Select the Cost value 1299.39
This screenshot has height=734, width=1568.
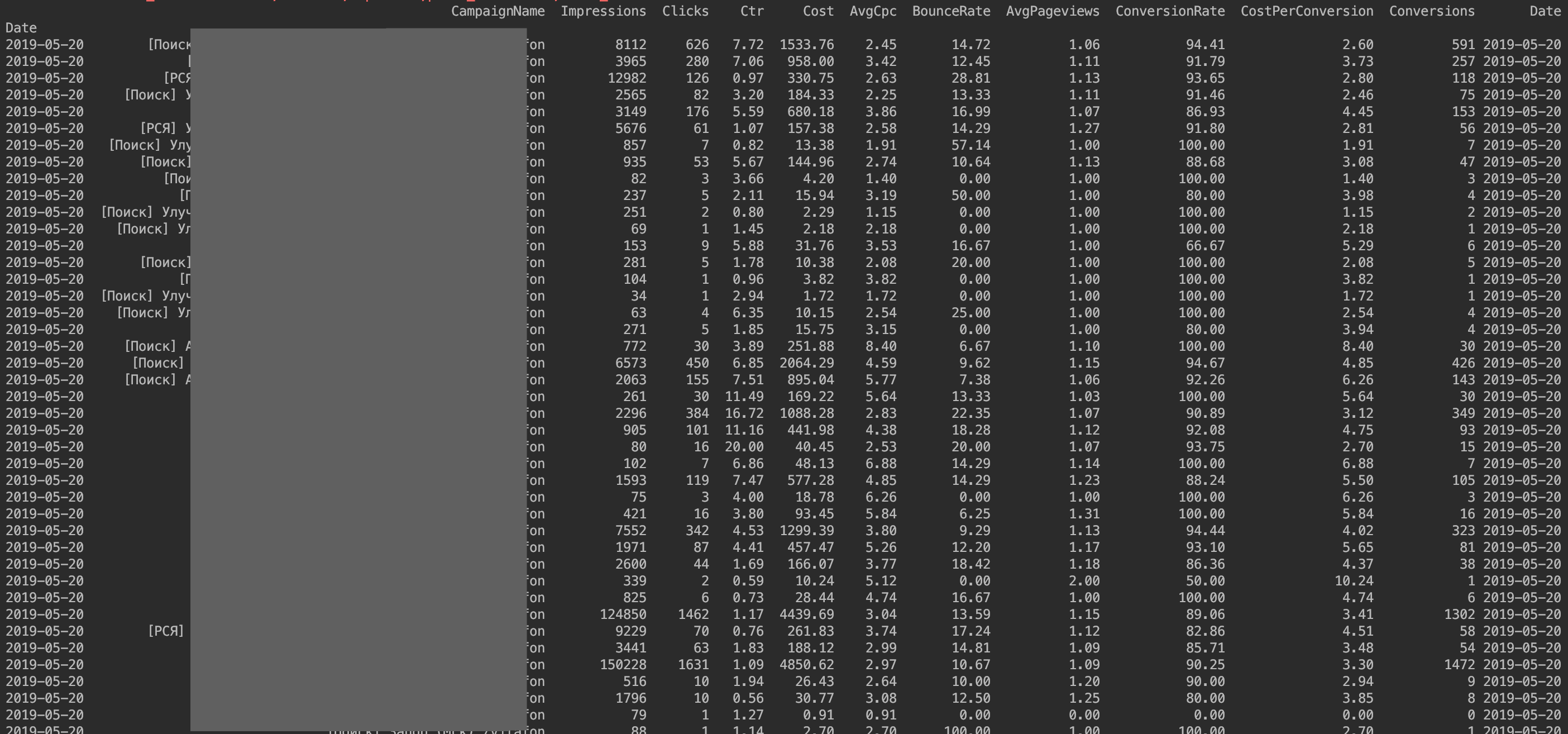(806, 531)
